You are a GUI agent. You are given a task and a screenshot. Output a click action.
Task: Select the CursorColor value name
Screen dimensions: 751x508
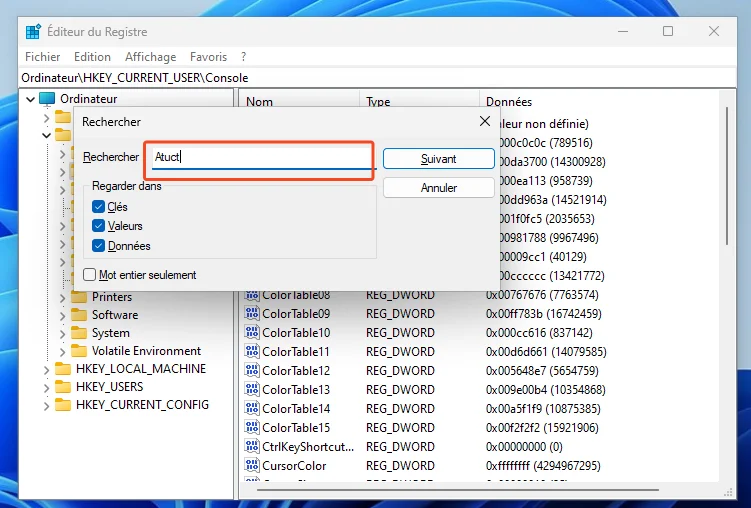[294, 465]
